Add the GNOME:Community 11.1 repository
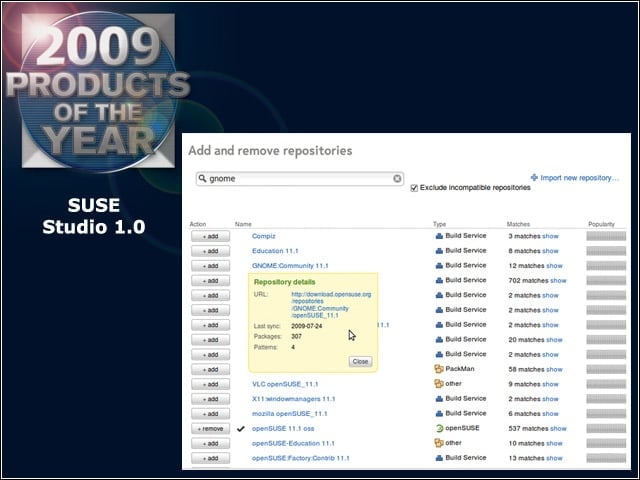 [x=210, y=266]
